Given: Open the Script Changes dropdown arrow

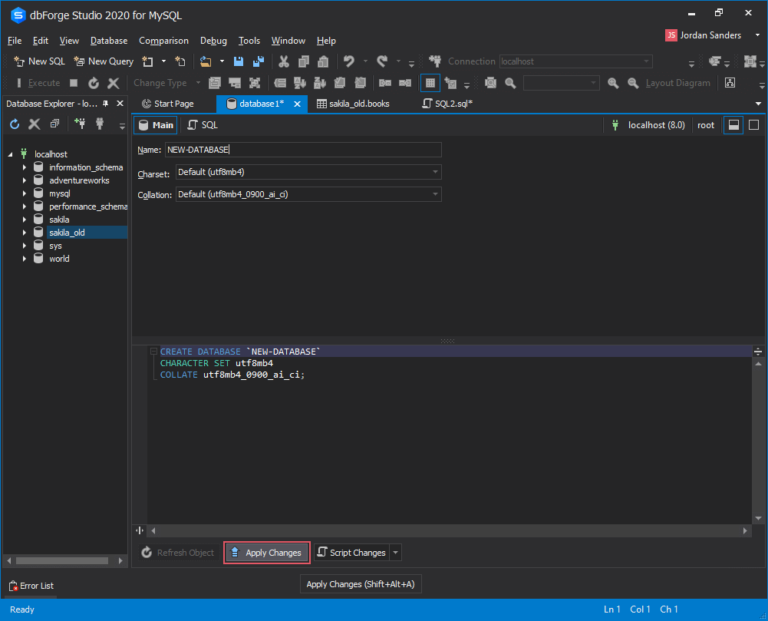Looking at the screenshot, I should (x=395, y=552).
